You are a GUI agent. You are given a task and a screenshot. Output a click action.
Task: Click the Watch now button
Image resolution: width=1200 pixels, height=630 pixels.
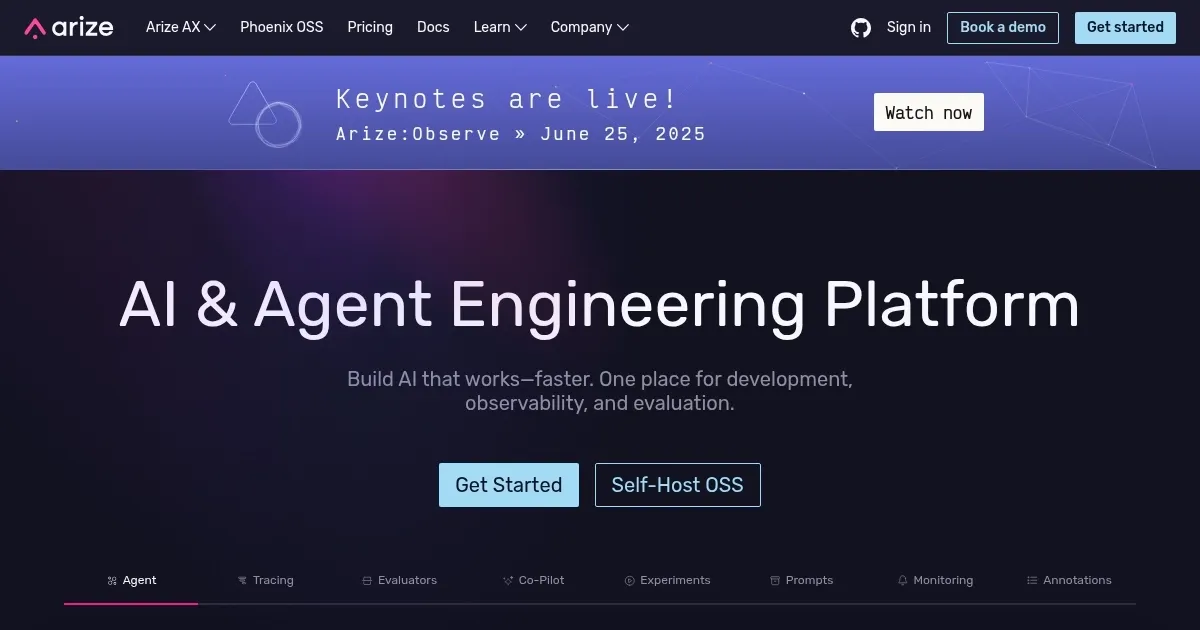pos(928,112)
